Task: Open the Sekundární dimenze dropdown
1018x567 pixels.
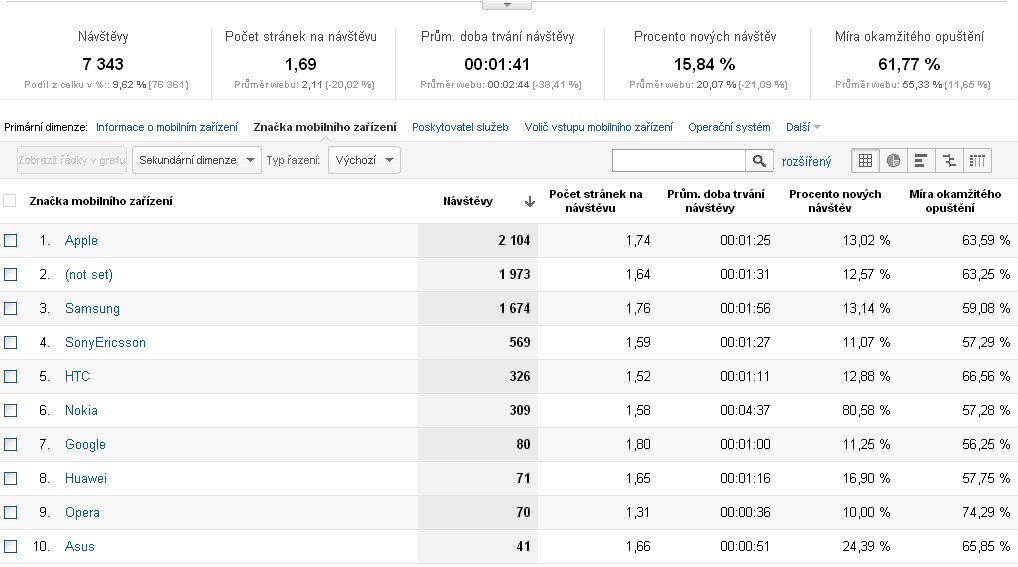Action: pyautogui.click(x=197, y=160)
